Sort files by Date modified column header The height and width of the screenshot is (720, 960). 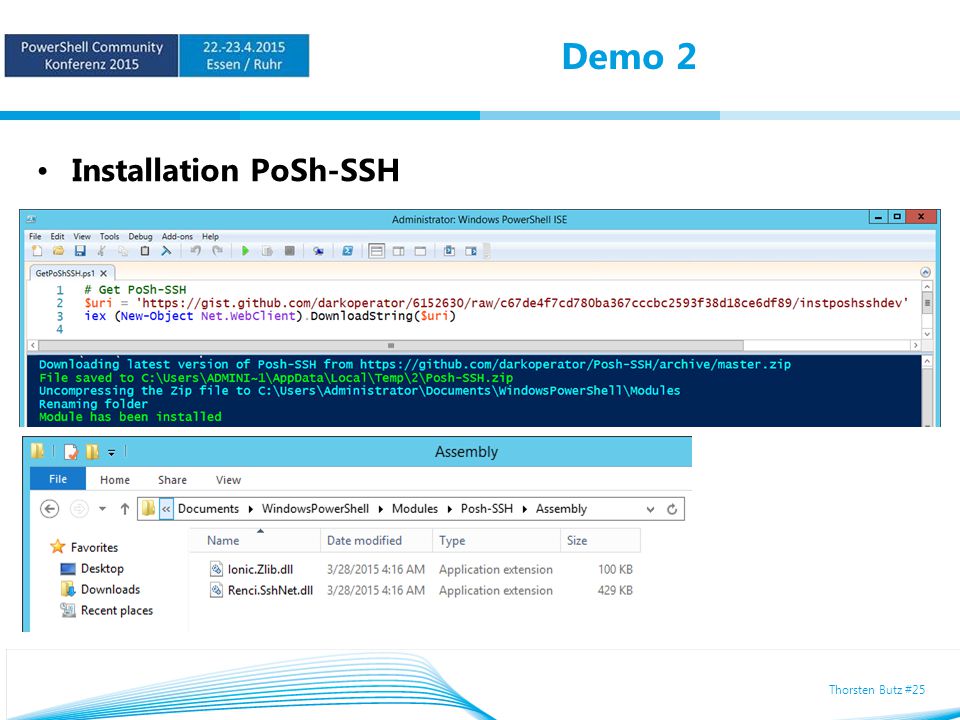tap(377, 541)
